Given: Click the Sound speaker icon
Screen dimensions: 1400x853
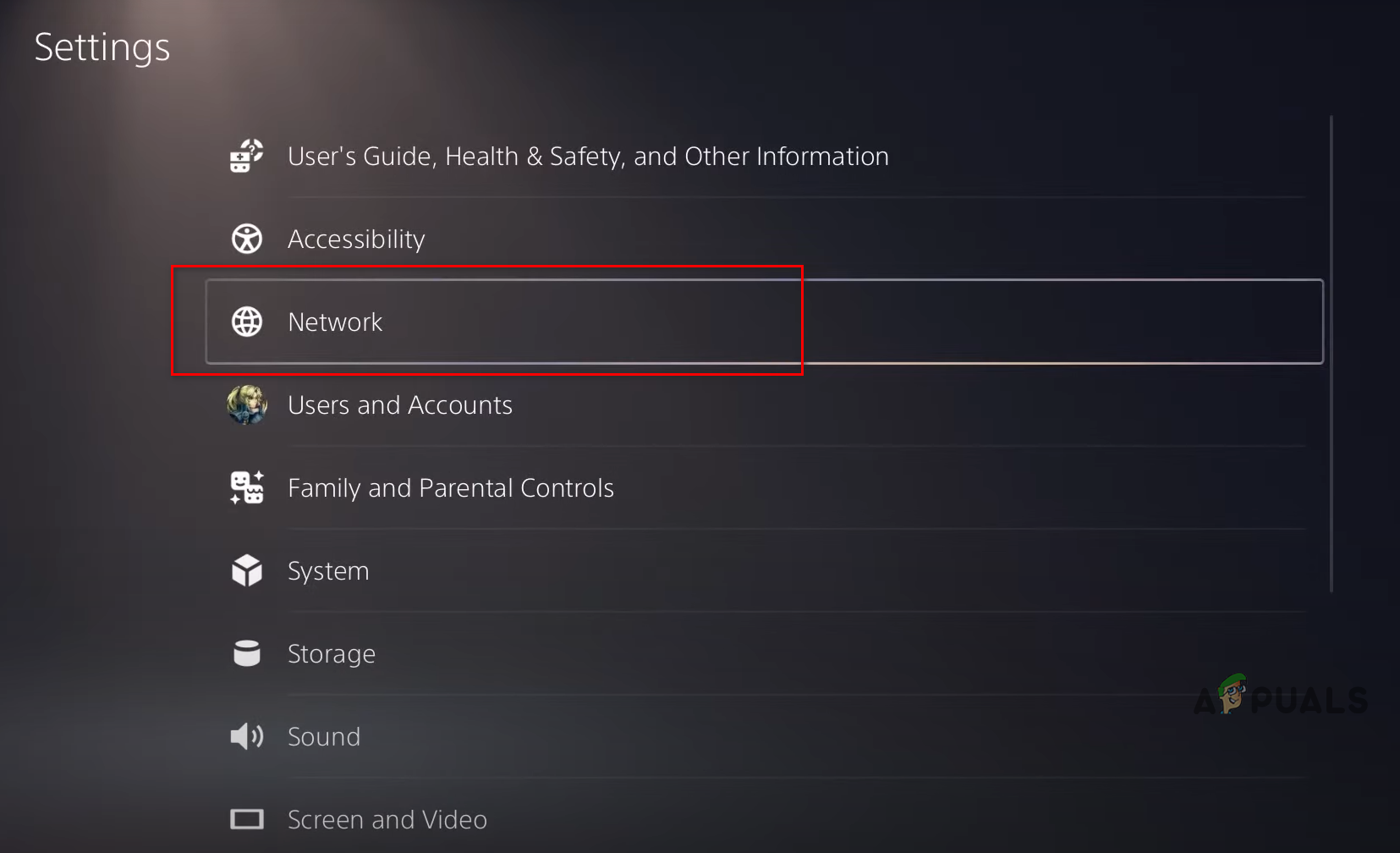Looking at the screenshot, I should click(x=247, y=736).
